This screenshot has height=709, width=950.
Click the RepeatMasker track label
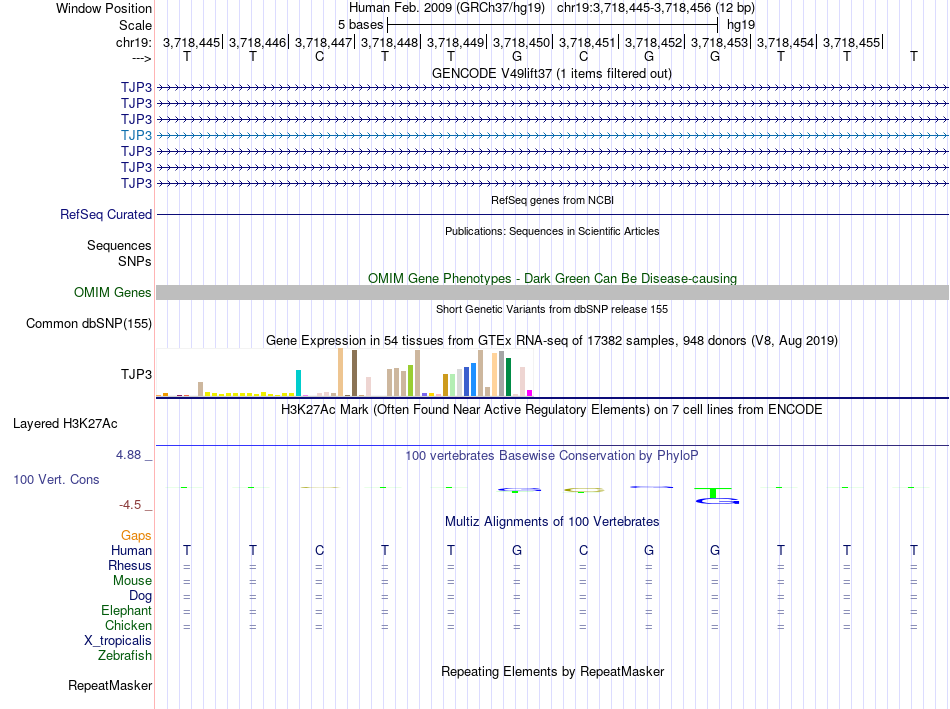110,685
